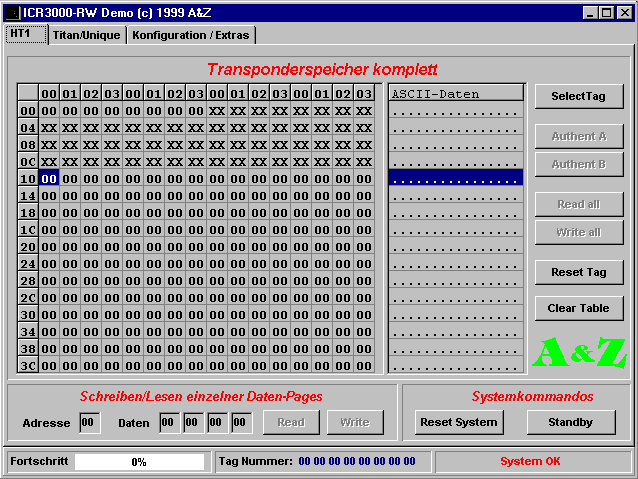The height and width of the screenshot is (479, 638).
Task: Select row header 28 in memory table
Action: click(28, 281)
